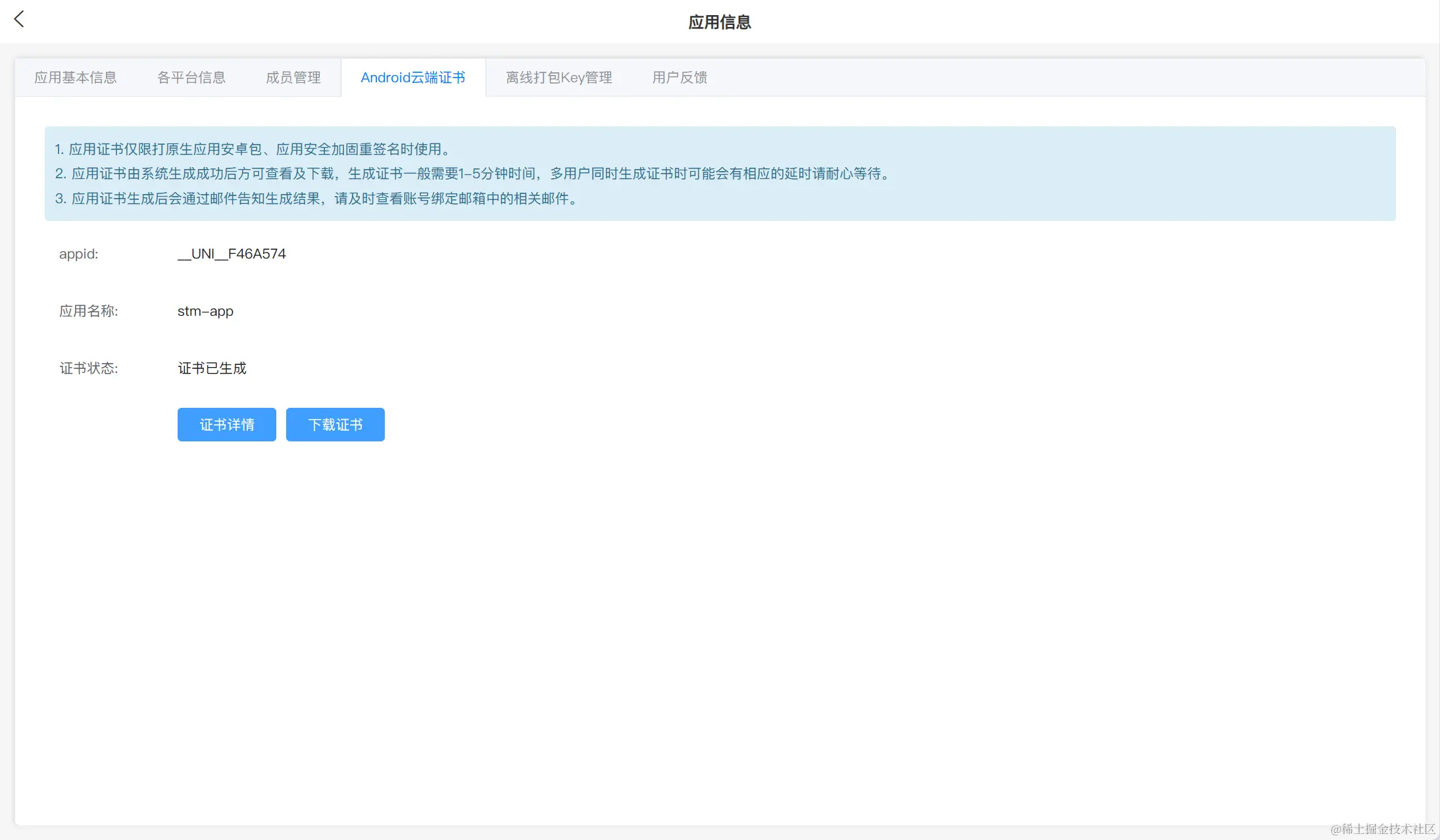Viewport: 1440px width, 840px height.
Task: Click the 稀土掘金技术社区 watermark
Action: click(1382, 829)
